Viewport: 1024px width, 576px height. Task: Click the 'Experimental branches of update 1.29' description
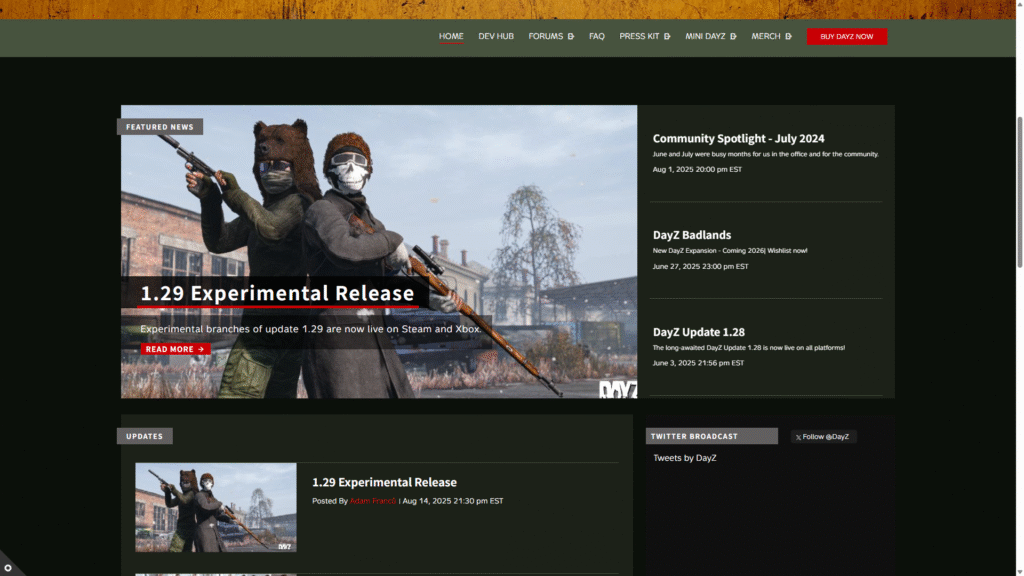(x=310, y=329)
